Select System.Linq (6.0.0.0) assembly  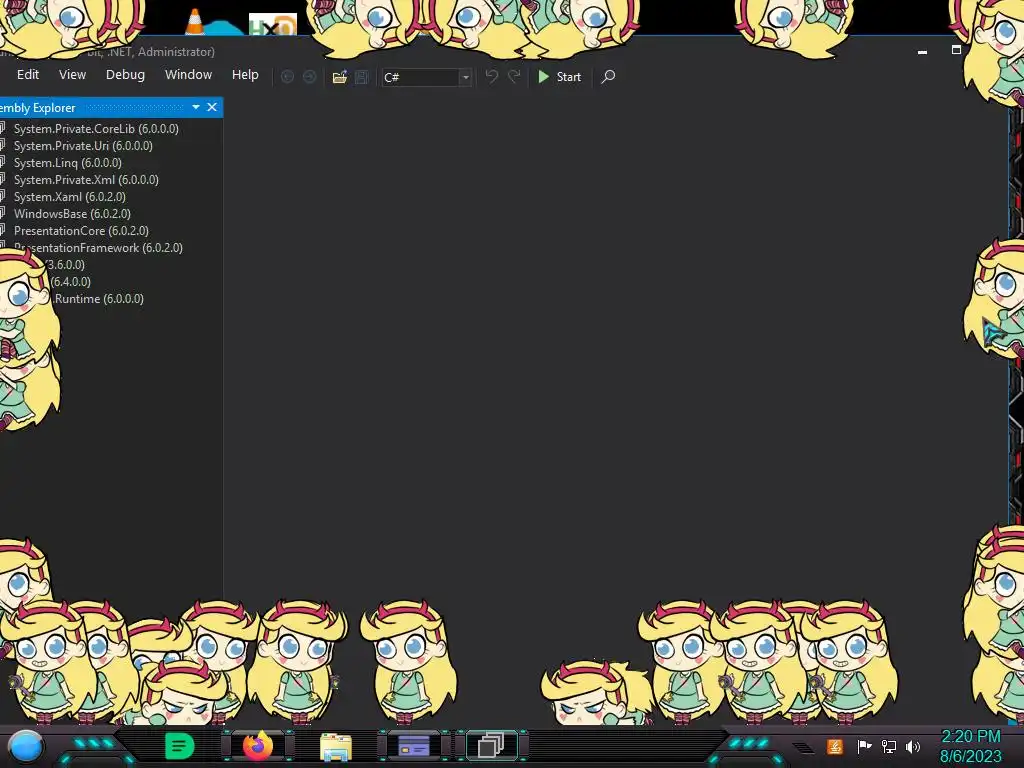coord(67,163)
